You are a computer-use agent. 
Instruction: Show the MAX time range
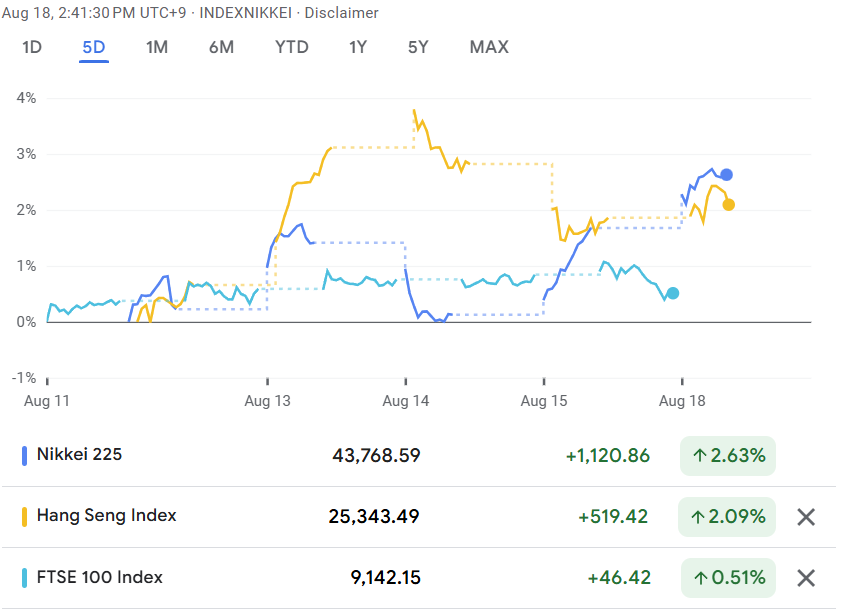click(x=489, y=48)
